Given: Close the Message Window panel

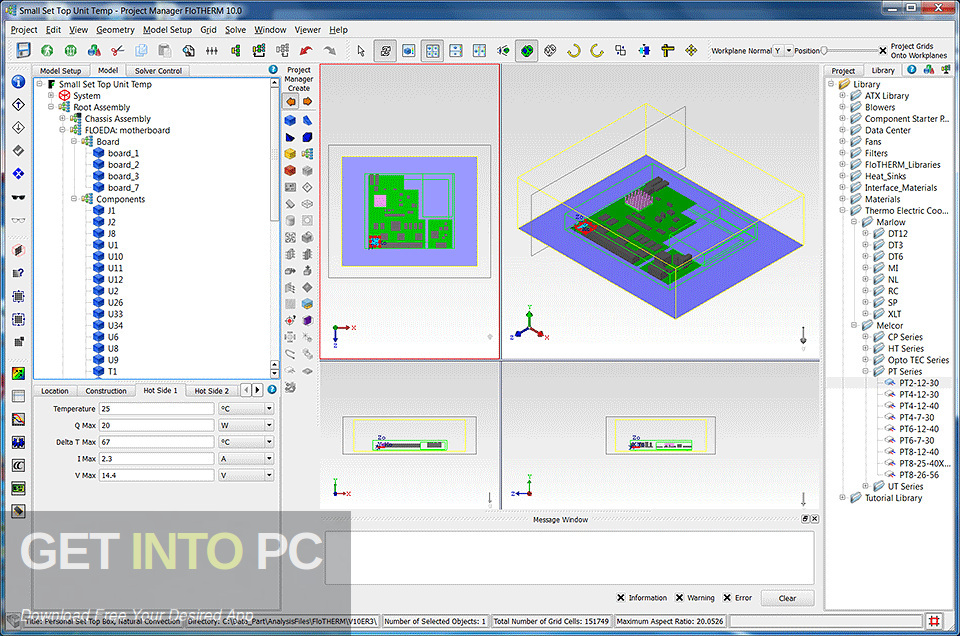Looking at the screenshot, I should [815, 518].
